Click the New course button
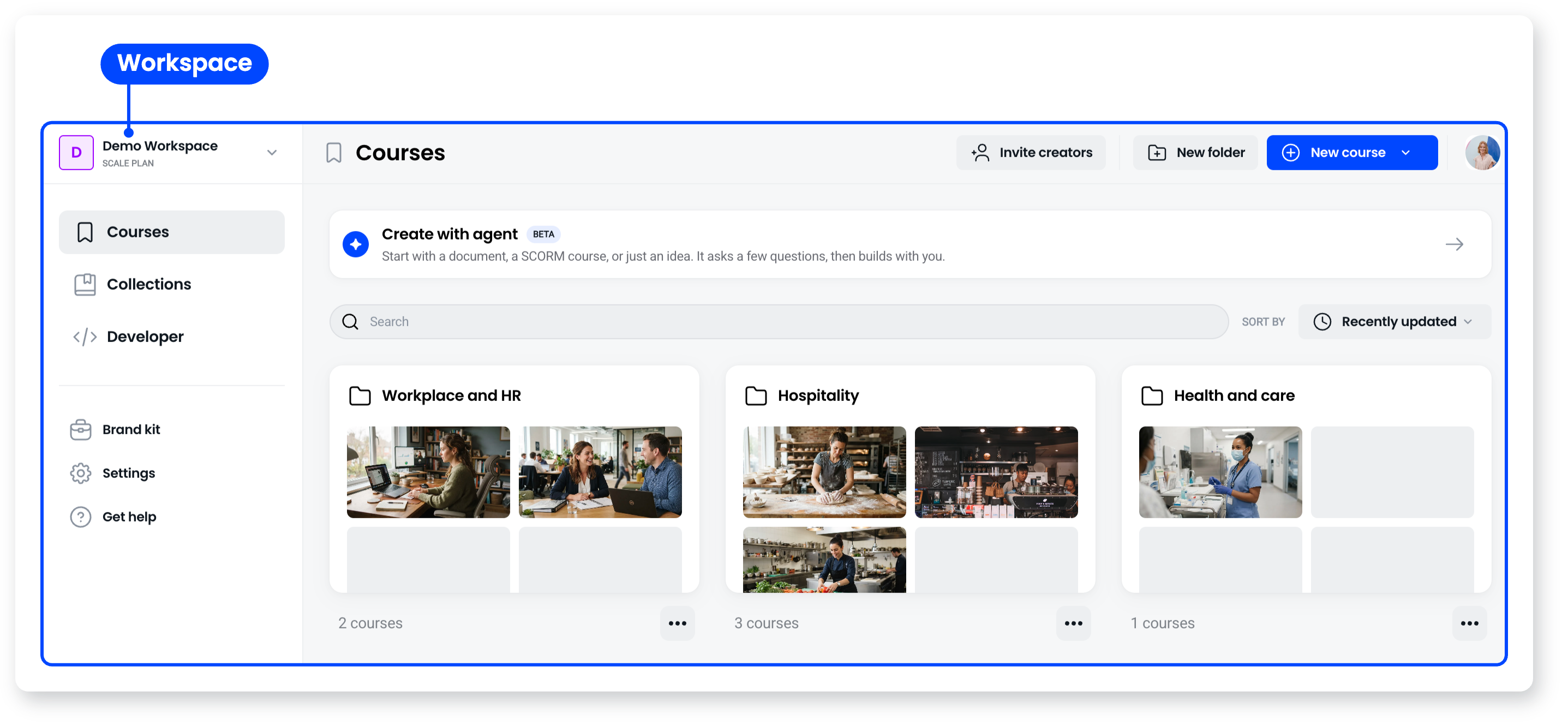Image resolution: width=1568 pixels, height=726 pixels. 1352,153
